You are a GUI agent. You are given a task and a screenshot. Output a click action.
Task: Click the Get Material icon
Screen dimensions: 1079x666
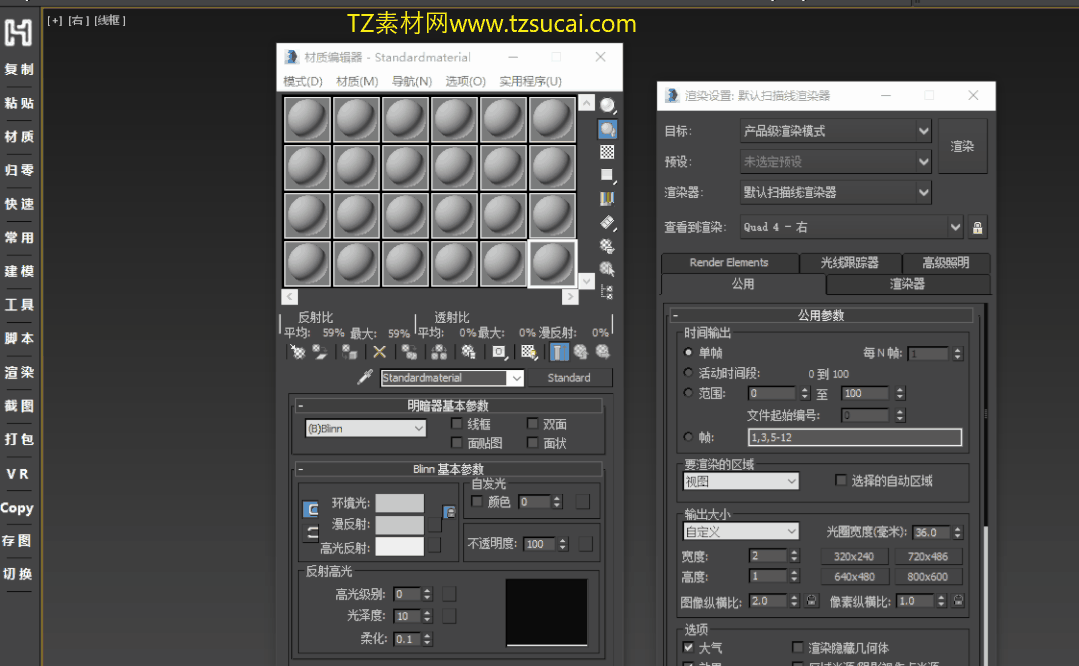pos(297,352)
